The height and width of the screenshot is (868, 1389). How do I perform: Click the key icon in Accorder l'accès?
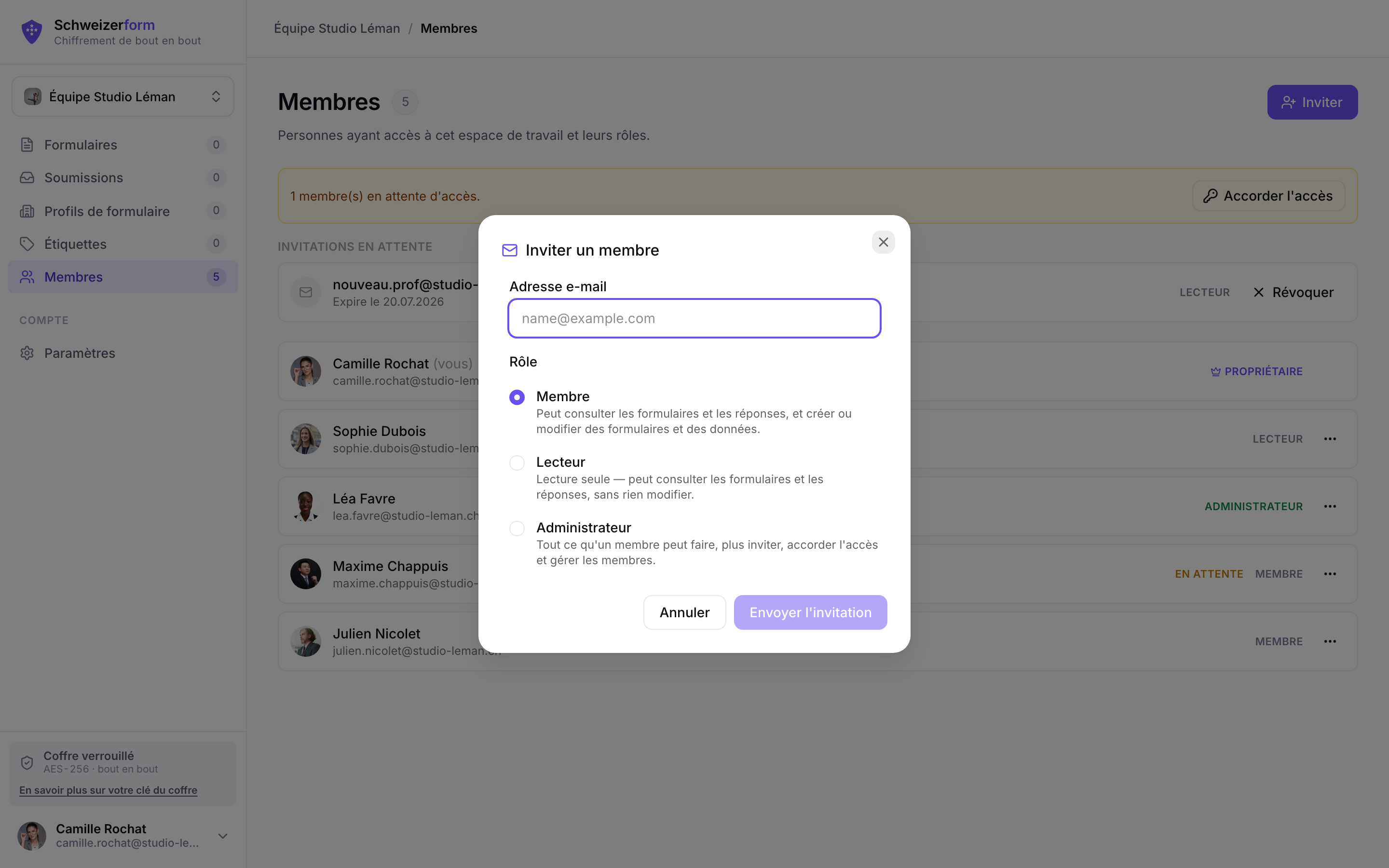[x=1211, y=196]
